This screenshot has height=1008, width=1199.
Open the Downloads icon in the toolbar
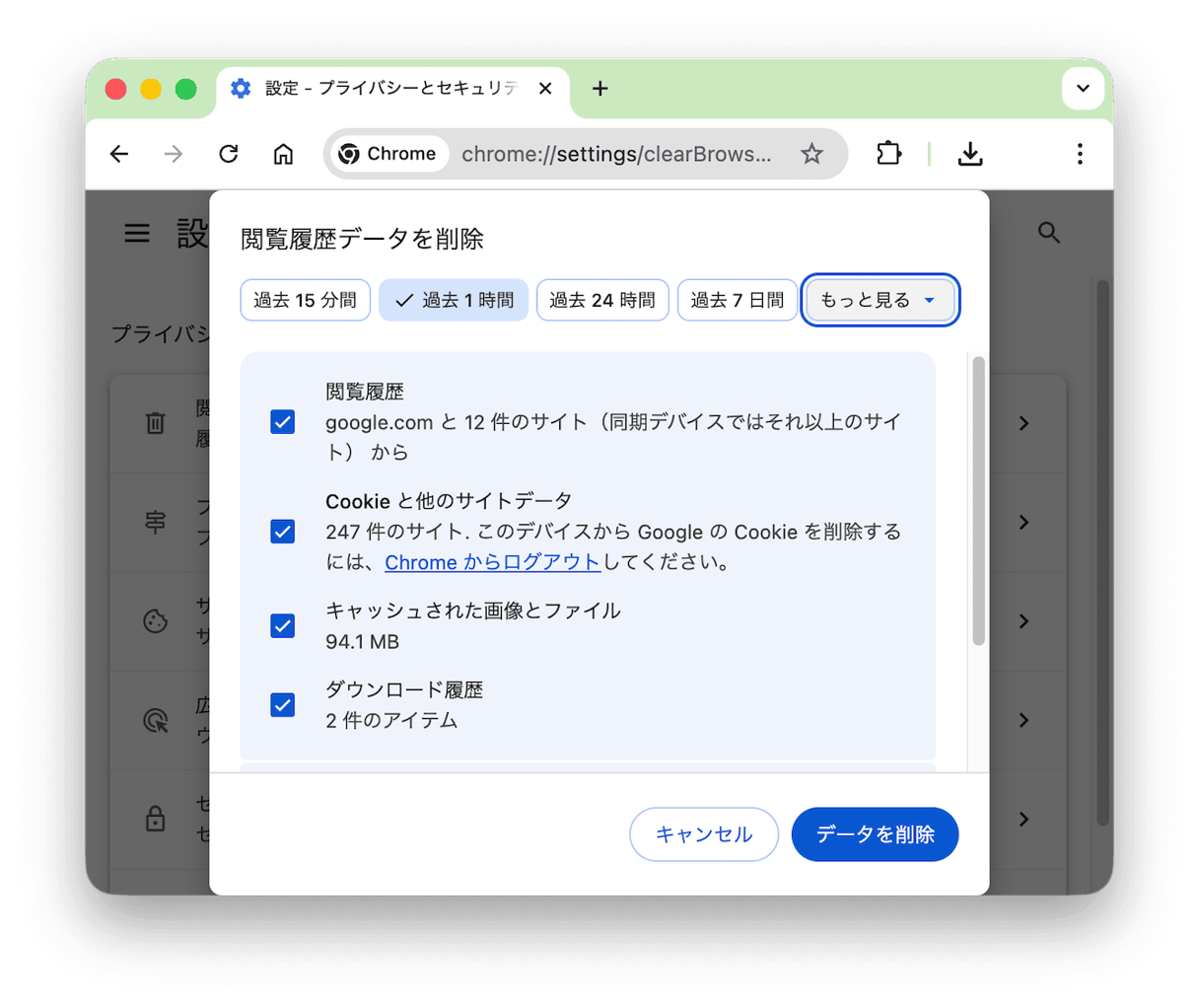(969, 154)
